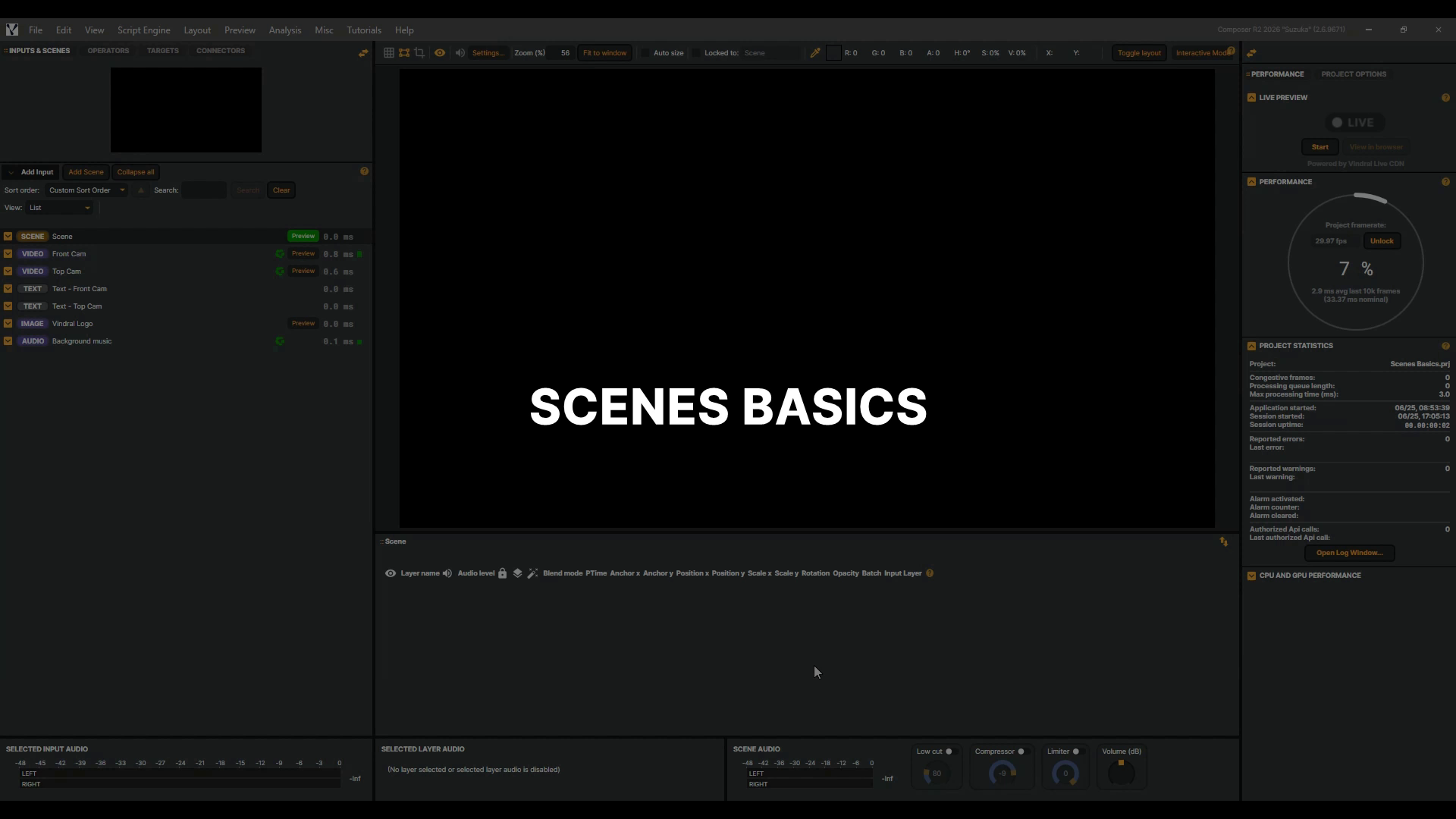Toggle the CPU and GPU Performance section checkbox
Viewport: 1456px width, 819px height.
point(1251,576)
